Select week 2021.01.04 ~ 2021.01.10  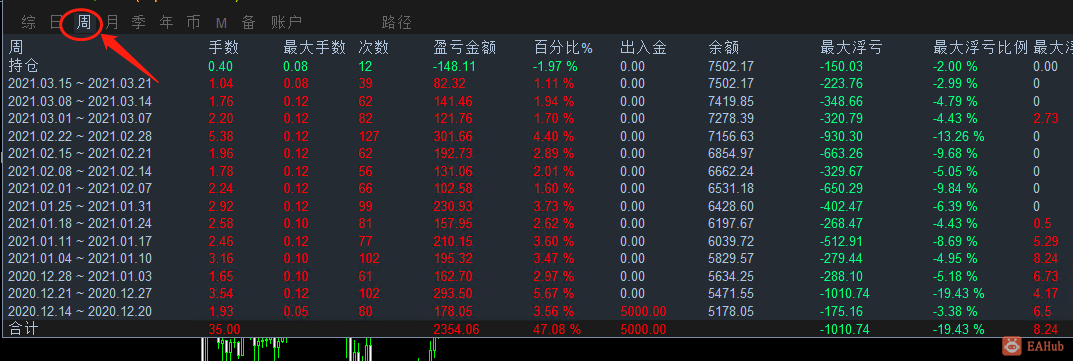pos(79,258)
